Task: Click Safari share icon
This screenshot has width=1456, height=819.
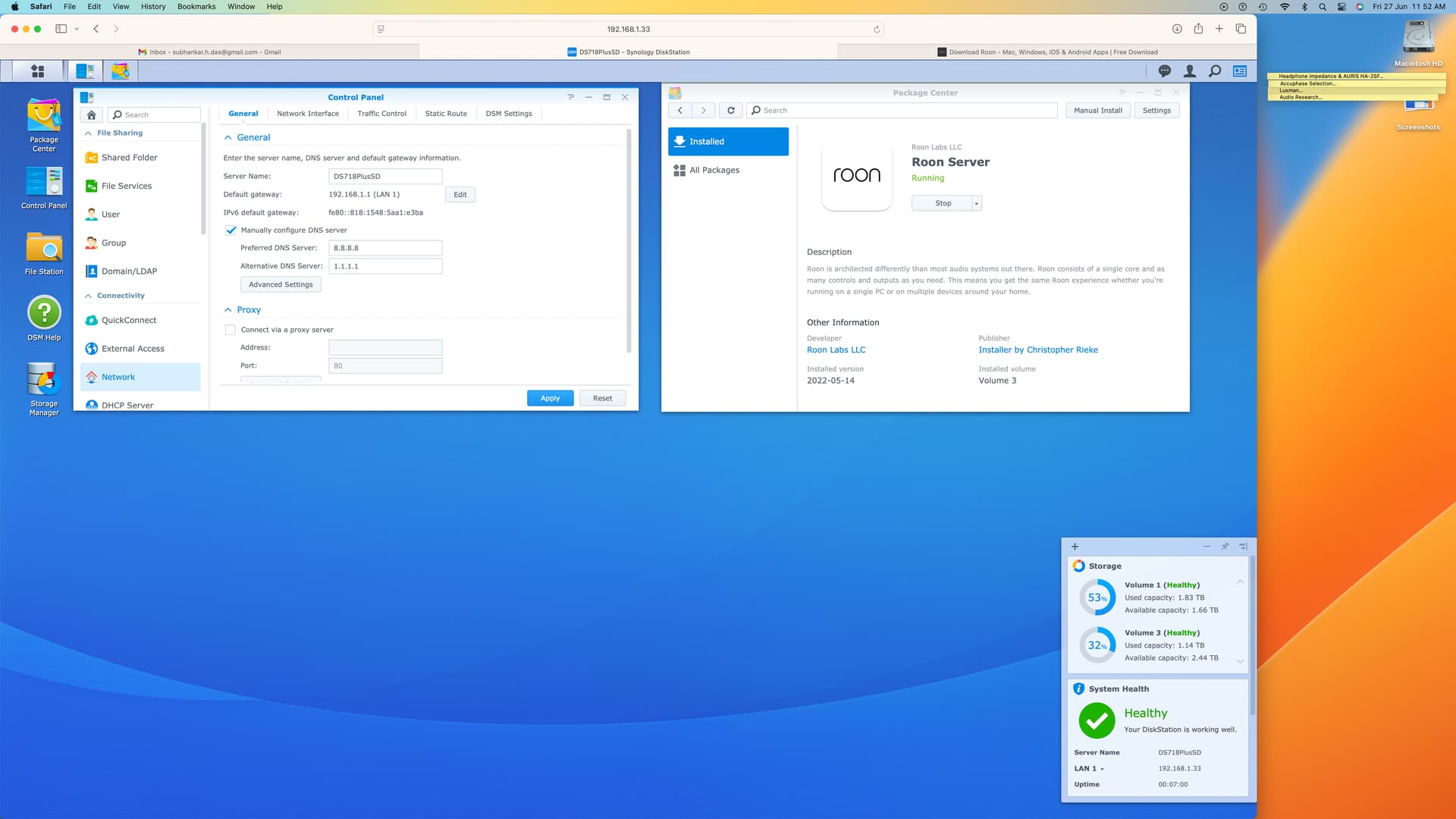Action: coord(1198,29)
